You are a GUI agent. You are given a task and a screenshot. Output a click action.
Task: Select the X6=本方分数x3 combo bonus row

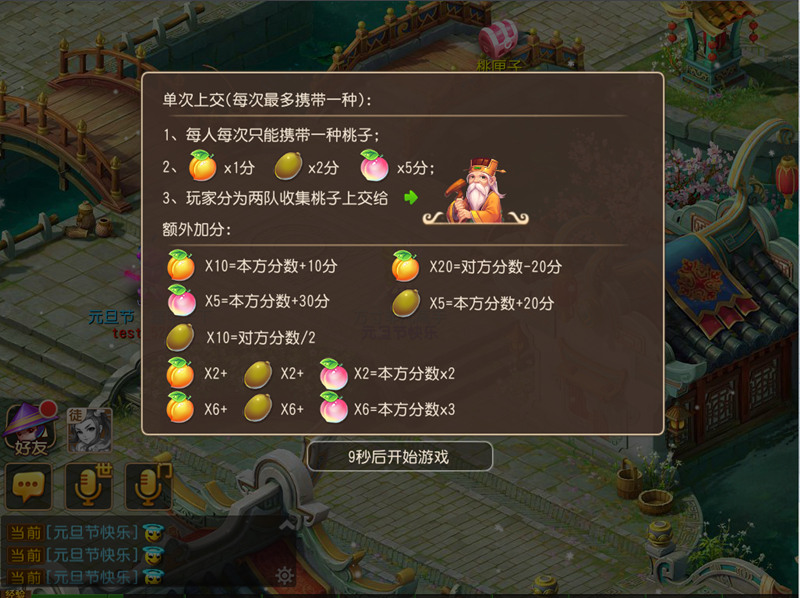[311, 409]
